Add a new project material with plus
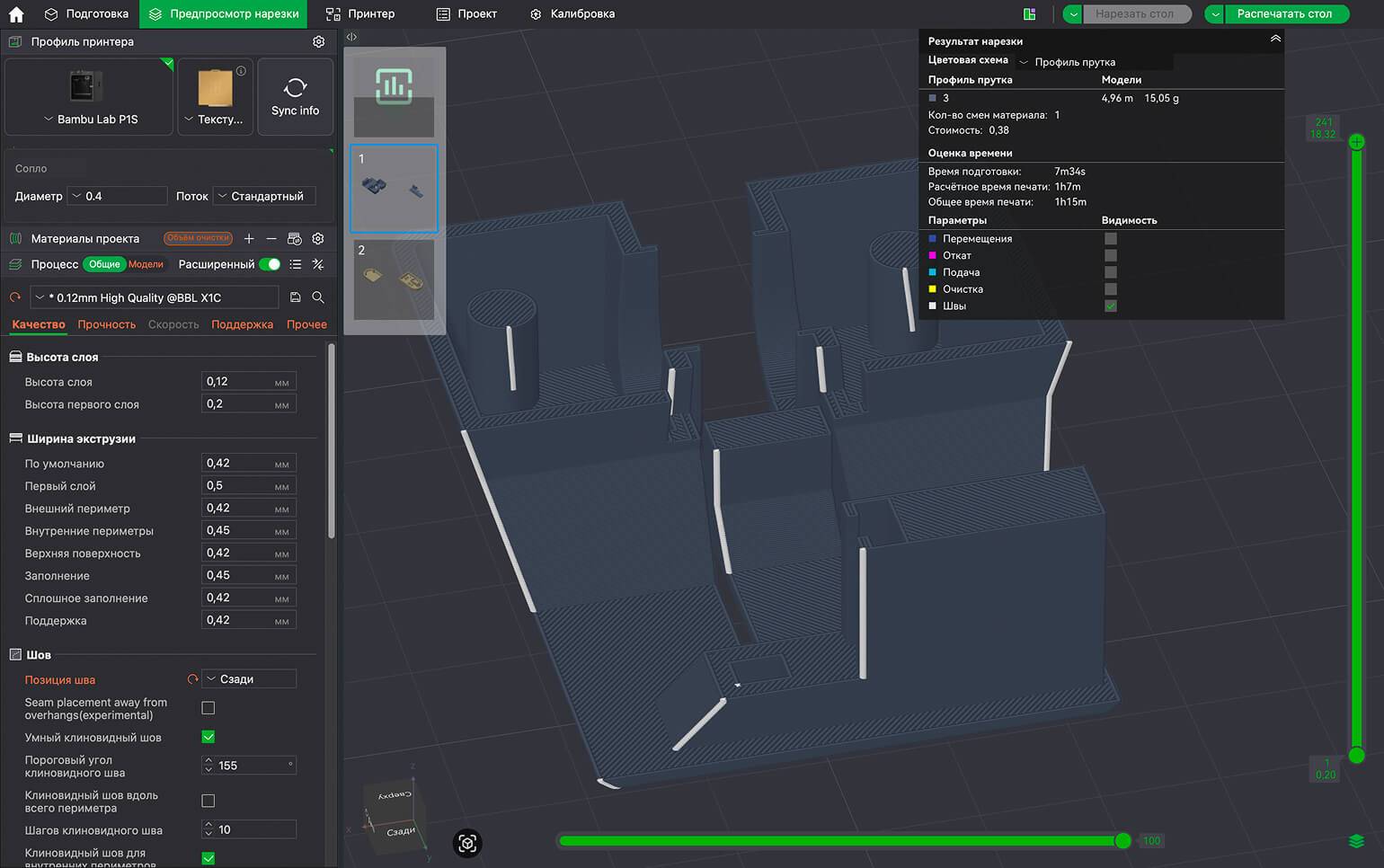Image resolution: width=1384 pixels, height=868 pixels. point(249,239)
